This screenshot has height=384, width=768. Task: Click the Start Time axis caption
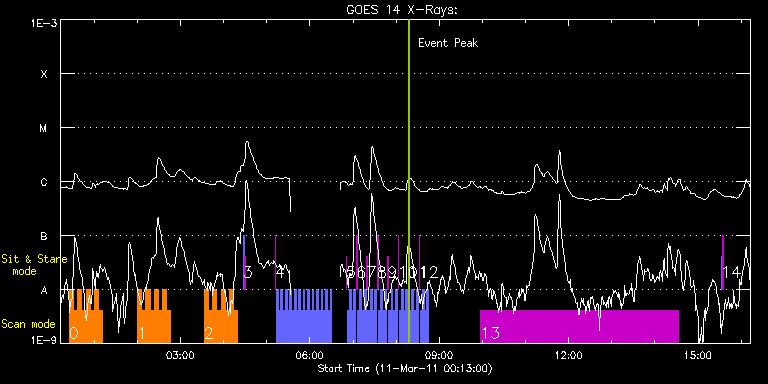(x=405, y=368)
